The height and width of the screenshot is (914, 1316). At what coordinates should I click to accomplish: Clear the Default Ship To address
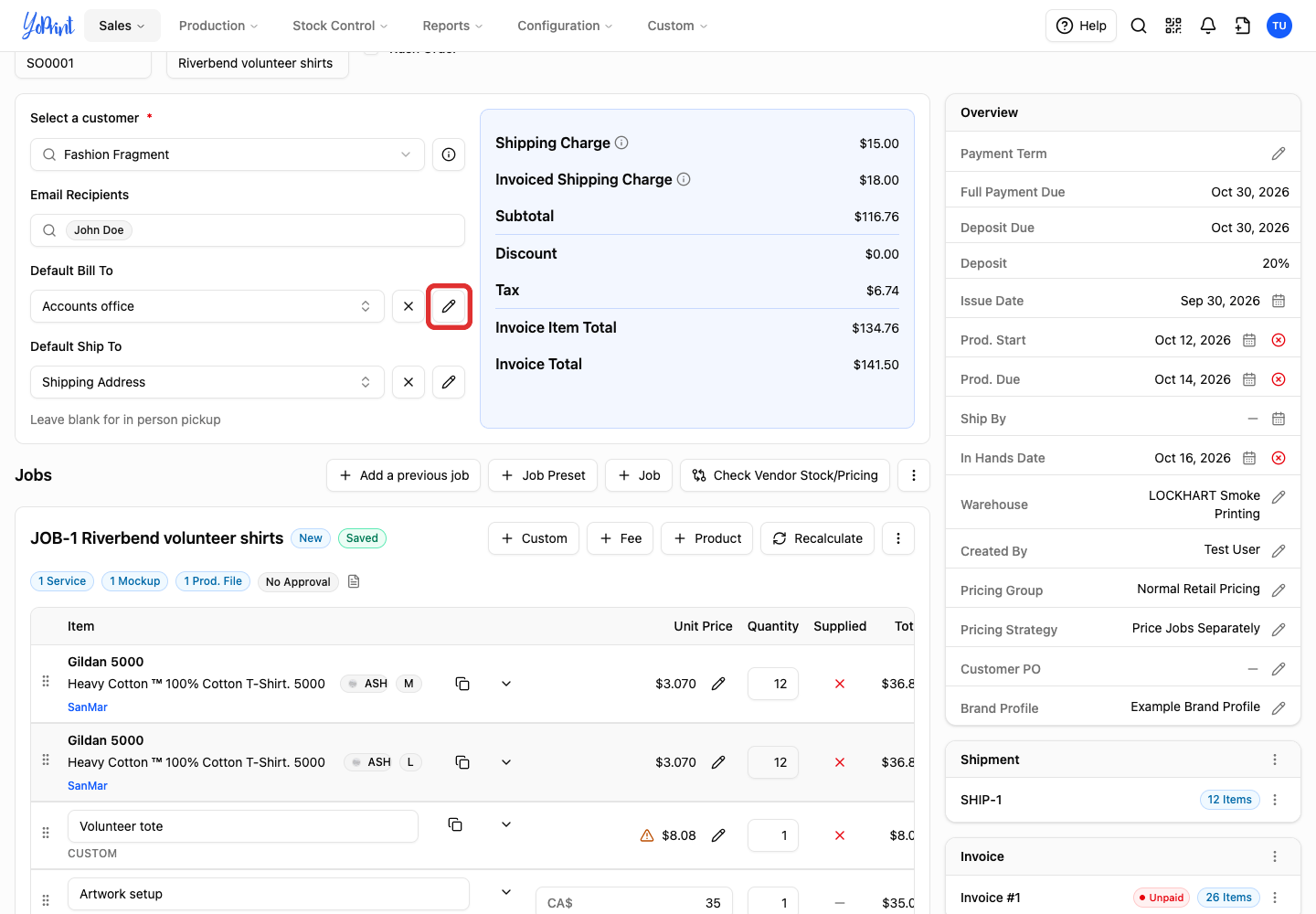click(x=409, y=382)
